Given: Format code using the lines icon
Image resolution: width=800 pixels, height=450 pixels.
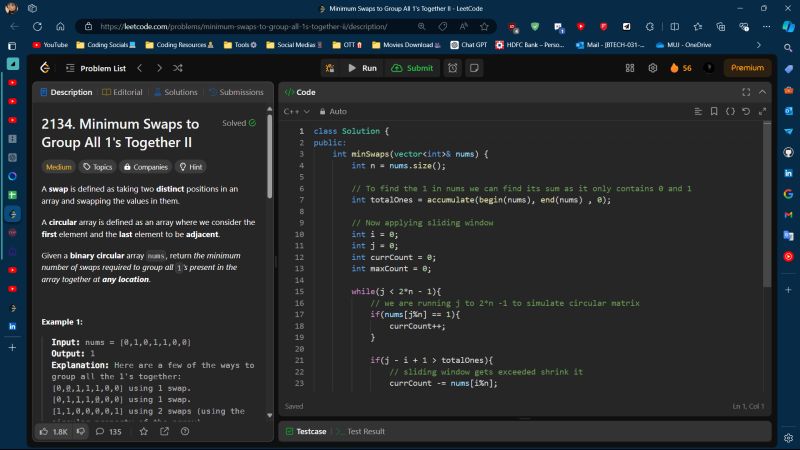Looking at the screenshot, I should click(x=698, y=111).
